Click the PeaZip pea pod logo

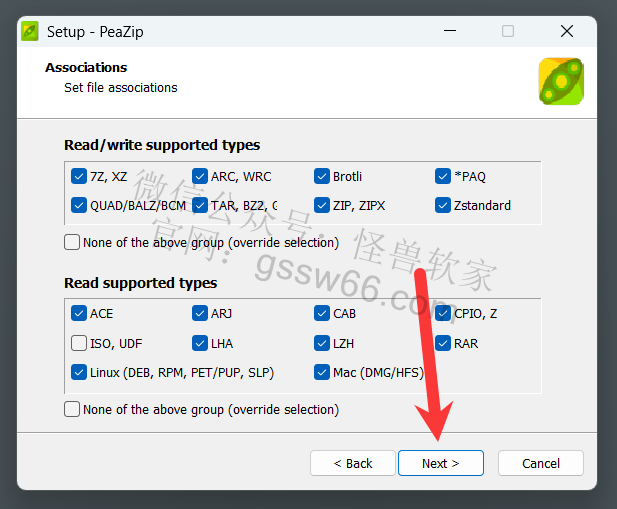click(x=561, y=81)
